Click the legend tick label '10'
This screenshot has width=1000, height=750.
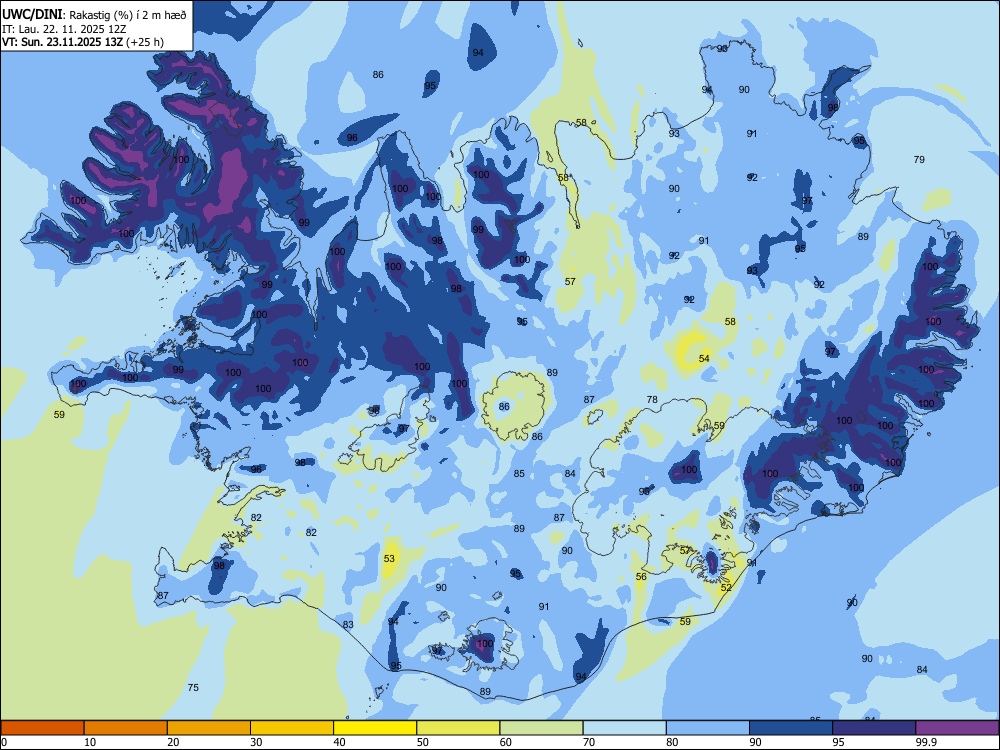tap(90, 742)
